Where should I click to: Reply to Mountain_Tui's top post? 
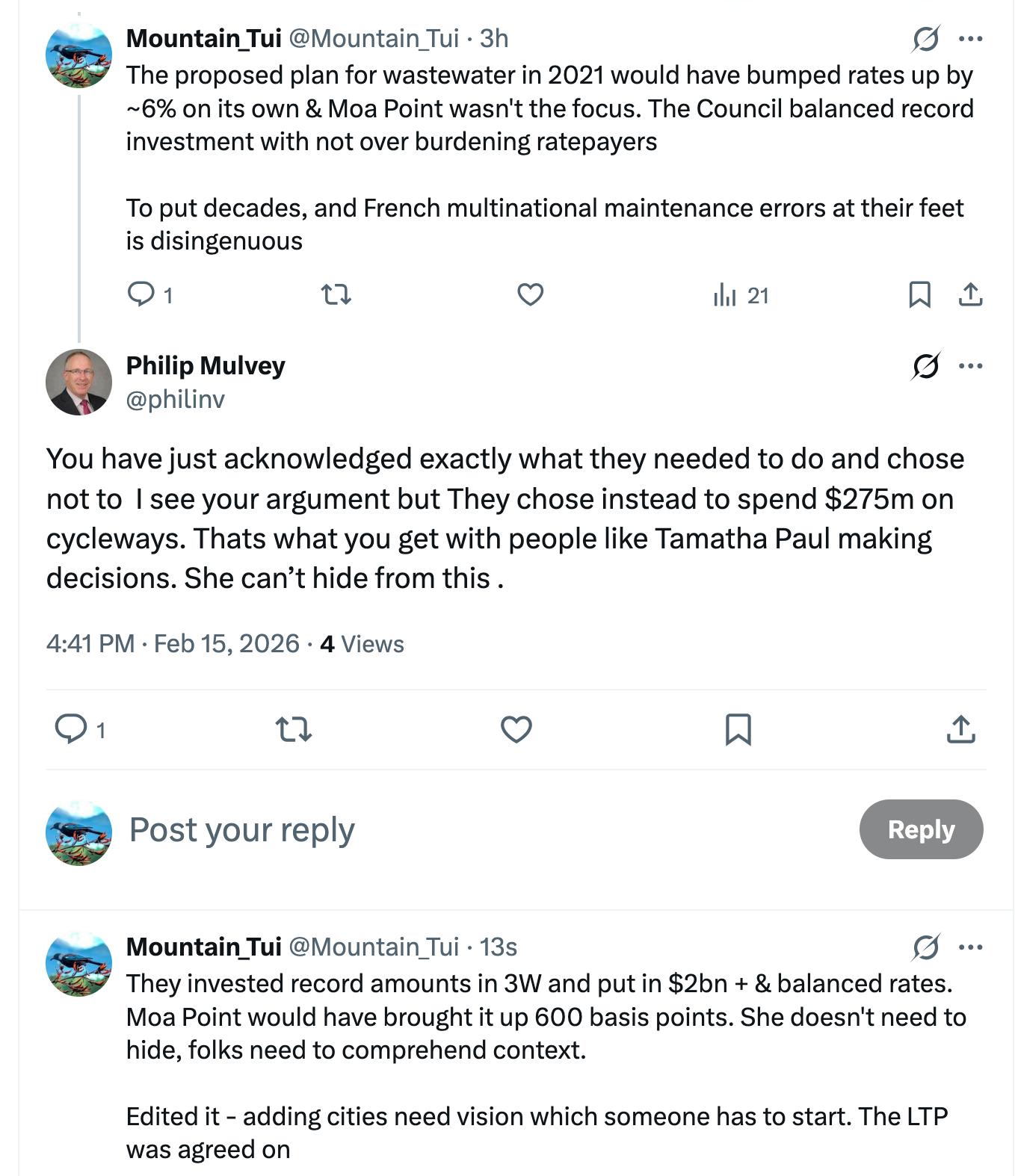pos(141,294)
